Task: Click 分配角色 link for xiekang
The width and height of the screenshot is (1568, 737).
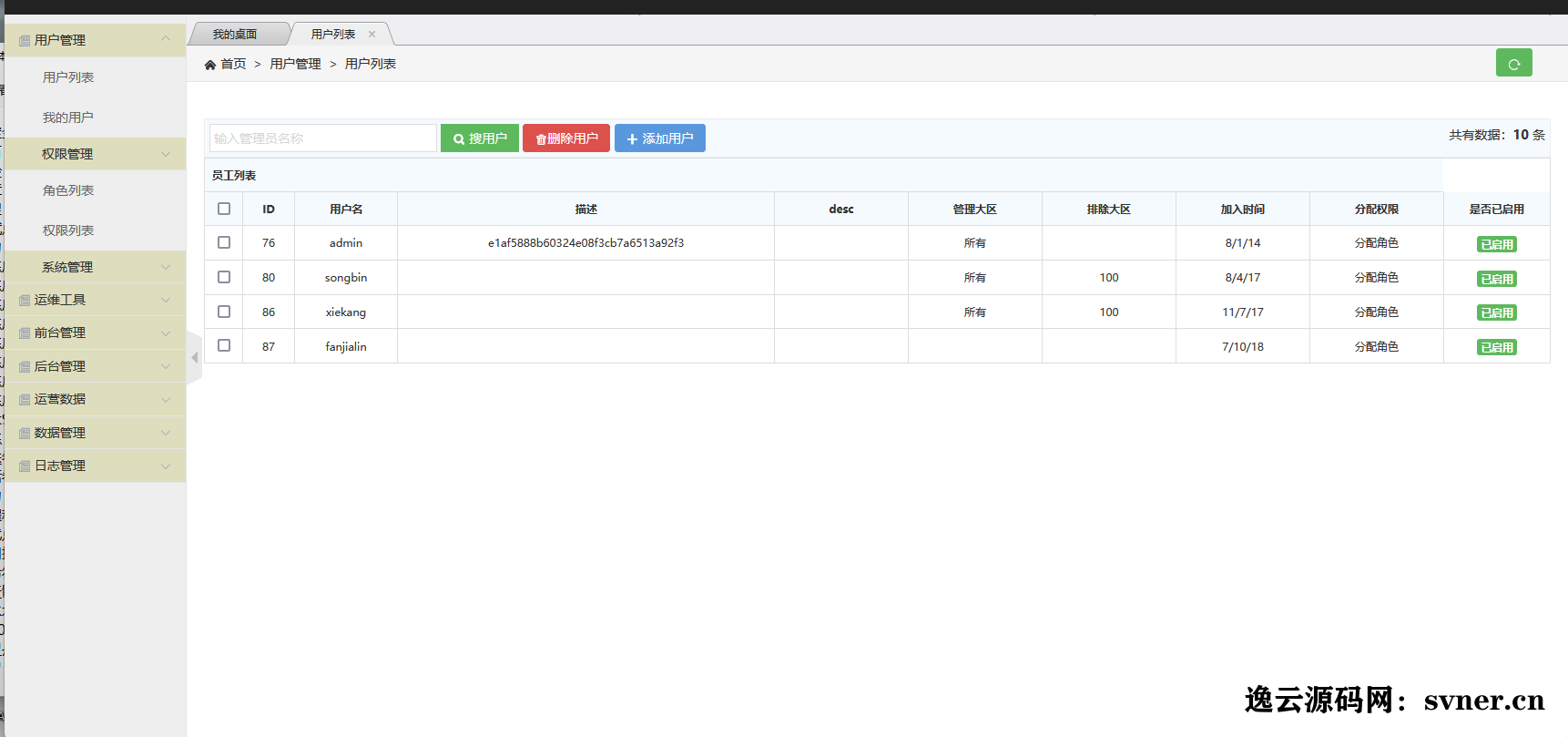Action: 1376,312
